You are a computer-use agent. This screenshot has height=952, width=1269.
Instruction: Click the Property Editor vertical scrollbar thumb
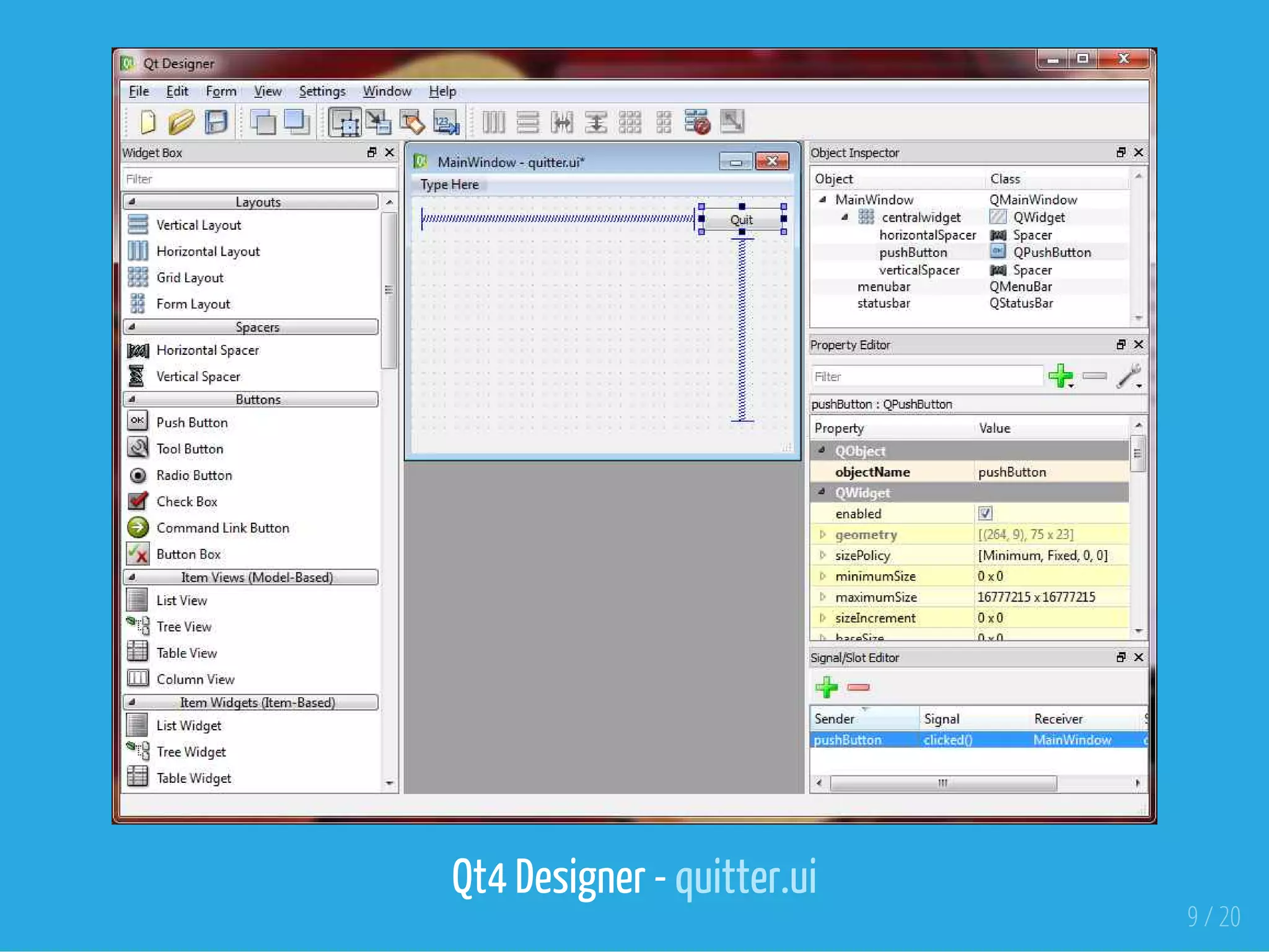tap(1138, 453)
